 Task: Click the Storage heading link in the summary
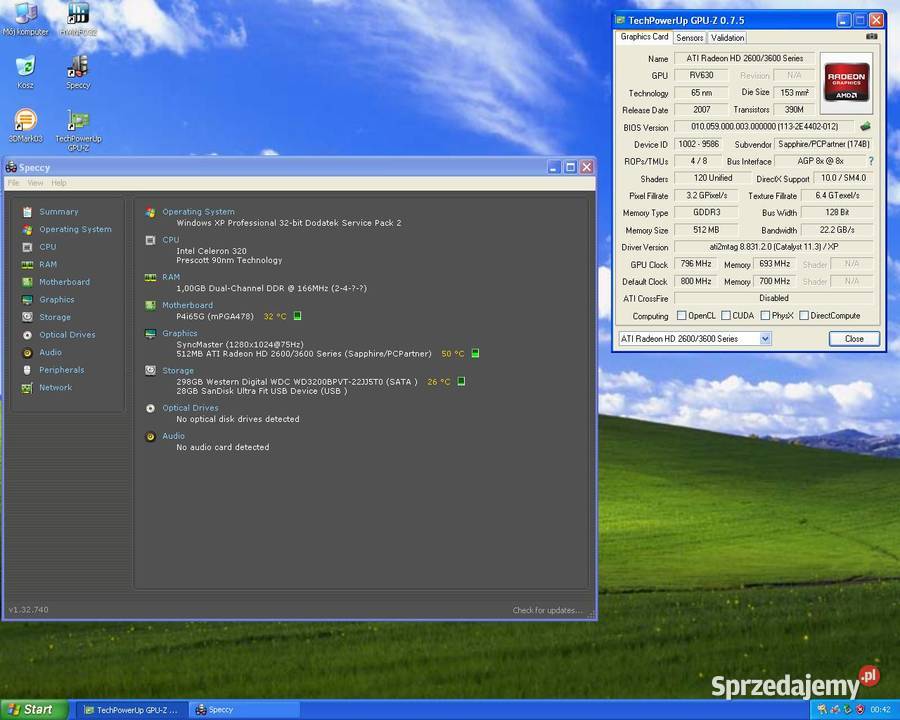(x=178, y=371)
